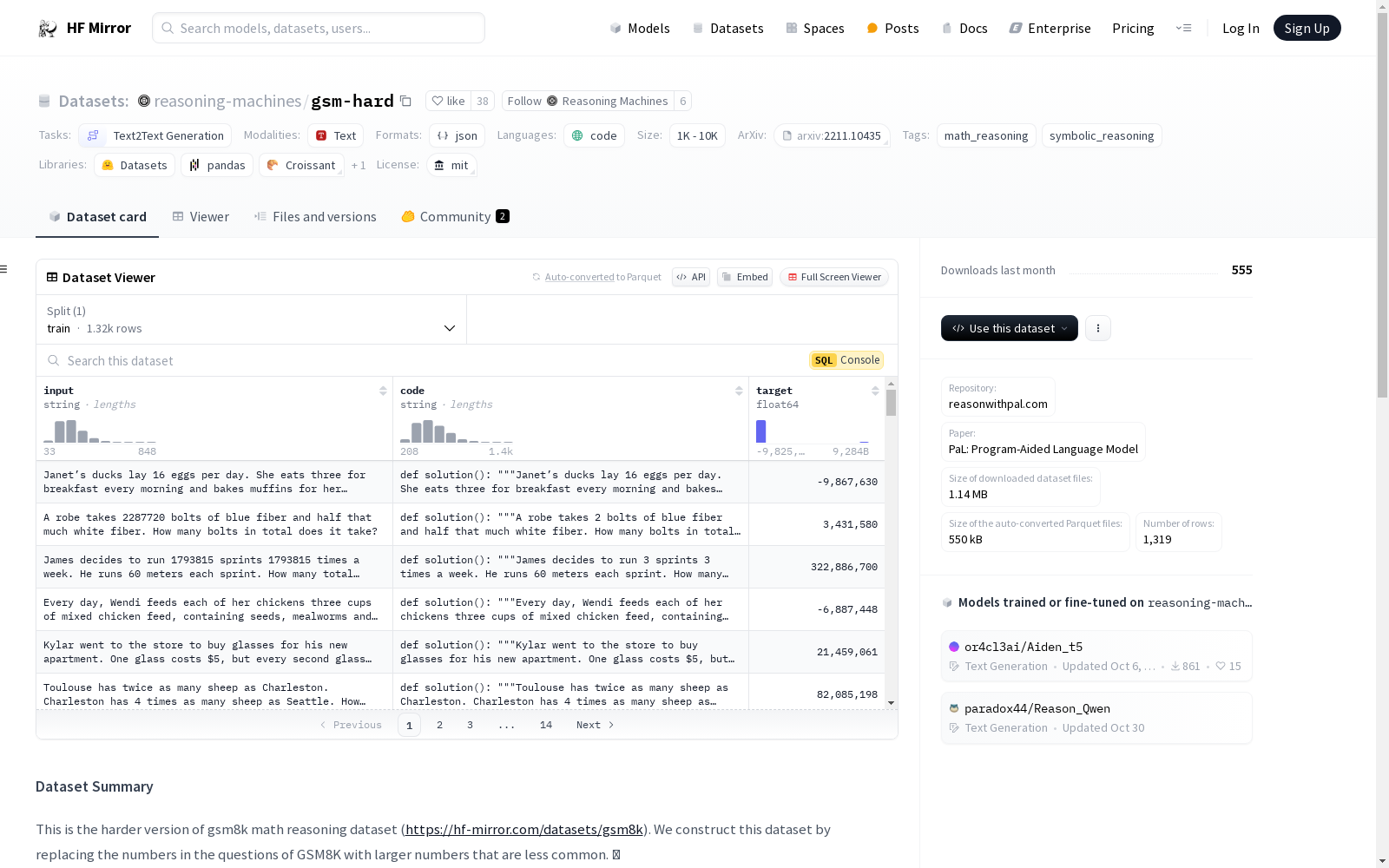The width and height of the screenshot is (1389, 868).
Task: Click the symbolic_reasoning tag
Action: pyautogui.click(x=1102, y=135)
